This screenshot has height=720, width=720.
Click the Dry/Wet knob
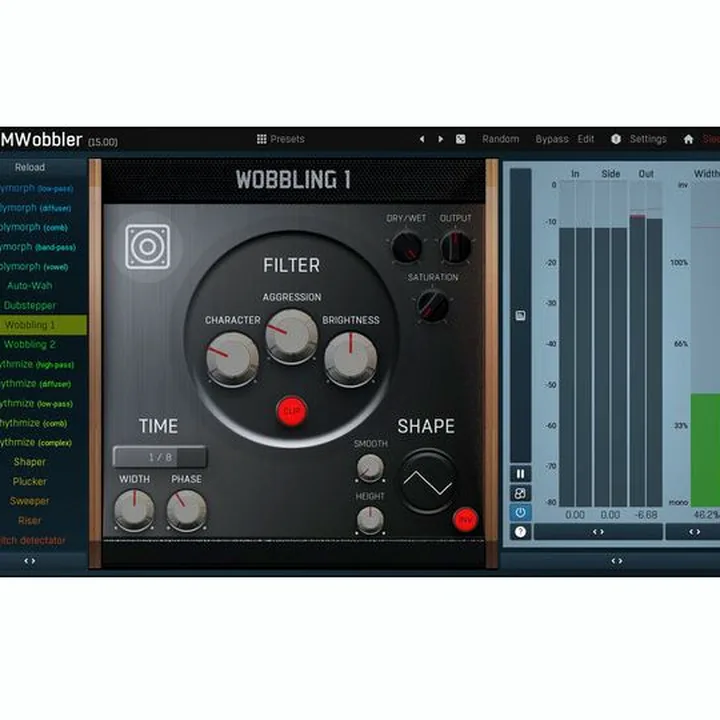407,247
